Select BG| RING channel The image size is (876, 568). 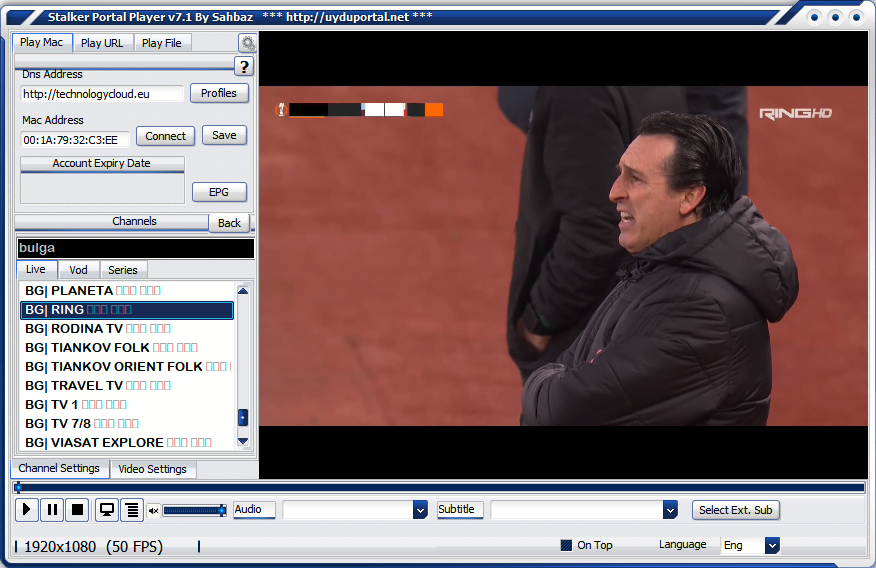(x=127, y=309)
